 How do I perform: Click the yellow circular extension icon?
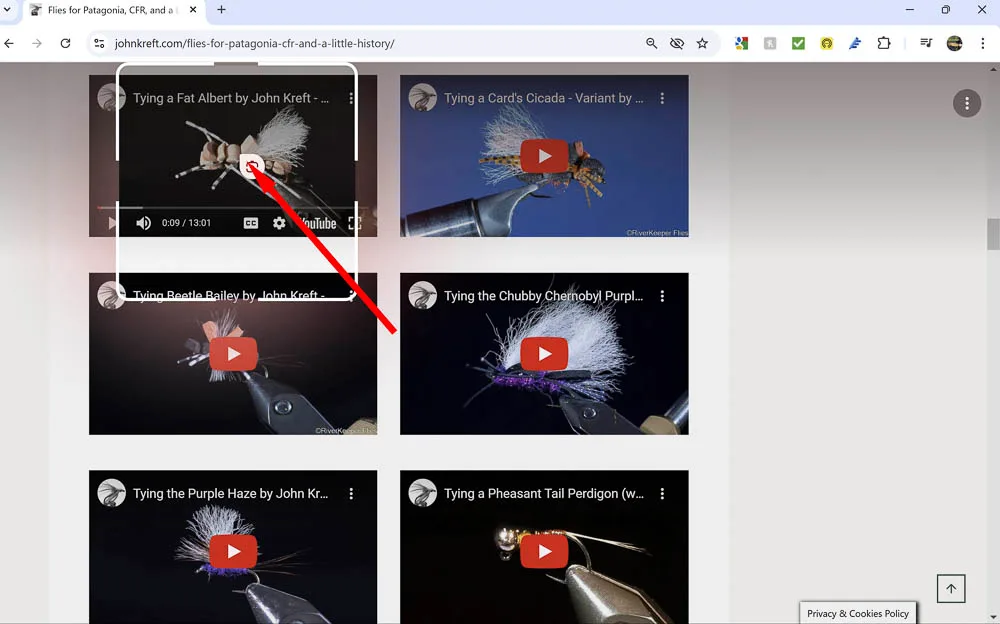pos(827,43)
